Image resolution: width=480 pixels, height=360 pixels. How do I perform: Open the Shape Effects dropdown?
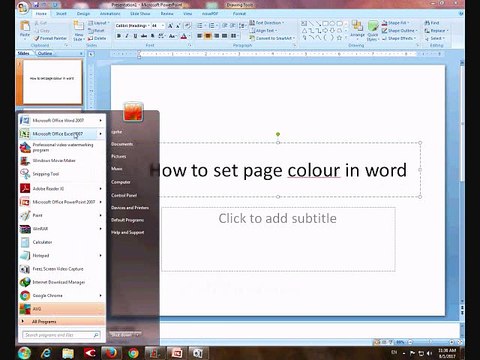pyautogui.click(x=399, y=38)
